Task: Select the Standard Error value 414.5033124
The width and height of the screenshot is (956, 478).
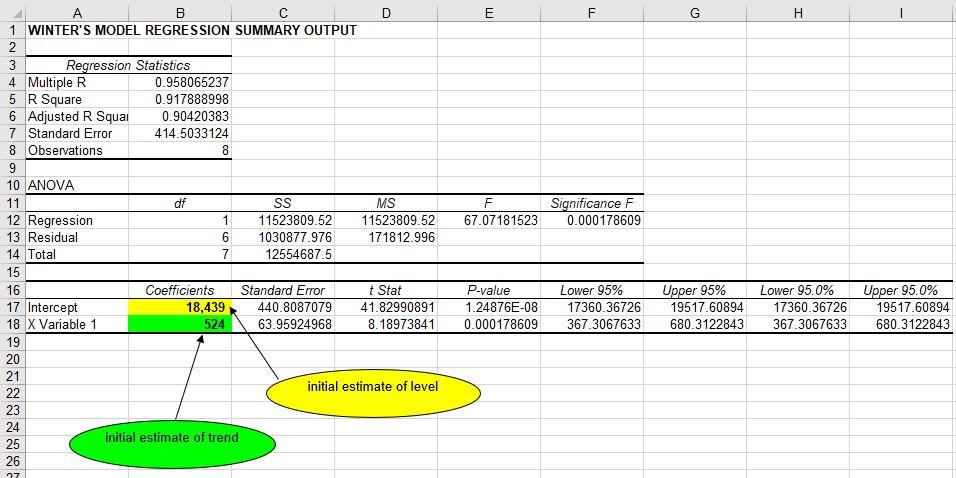Action: [180, 134]
